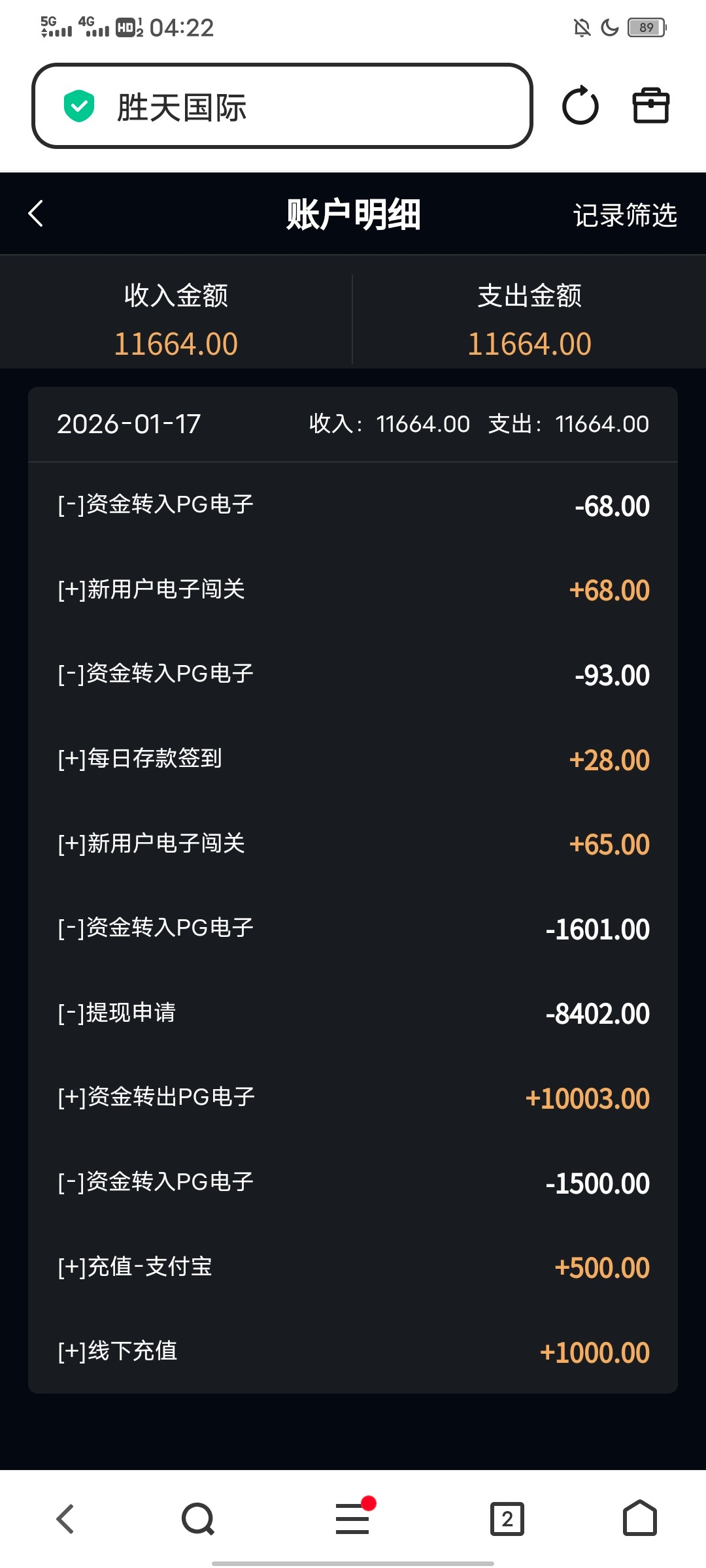The image size is (706, 1568).
Task: Tap the address bar showing 胜天国际
Action: (282, 106)
